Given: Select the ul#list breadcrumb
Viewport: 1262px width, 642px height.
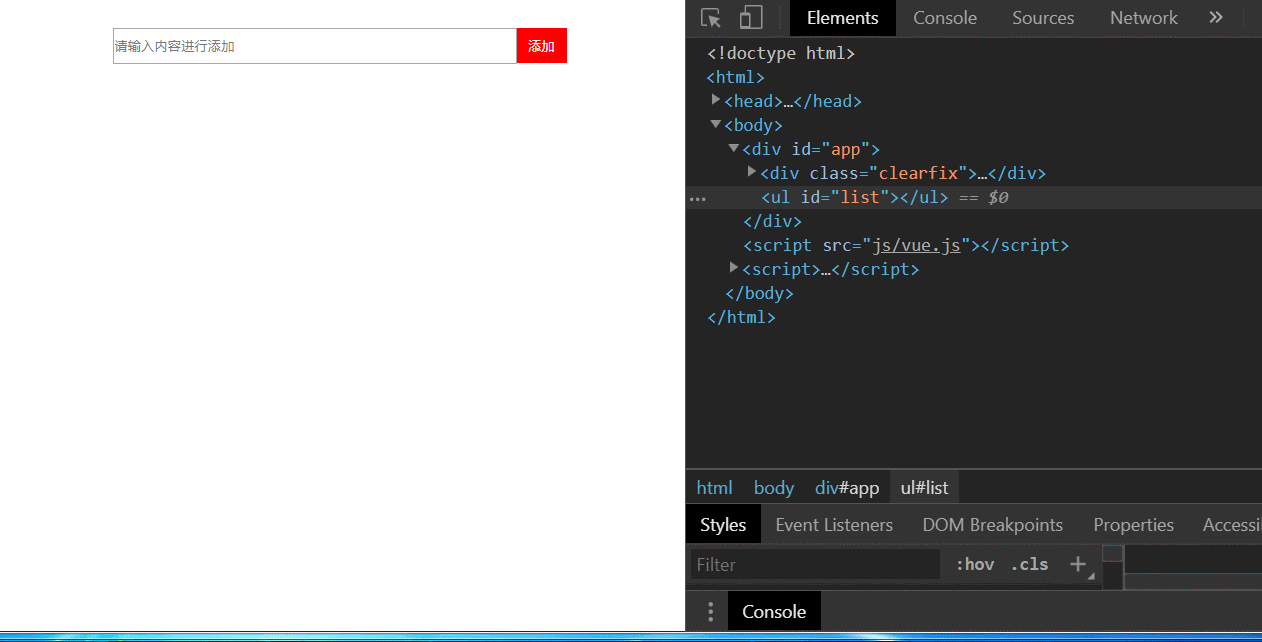Looking at the screenshot, I should click(924, 488).
